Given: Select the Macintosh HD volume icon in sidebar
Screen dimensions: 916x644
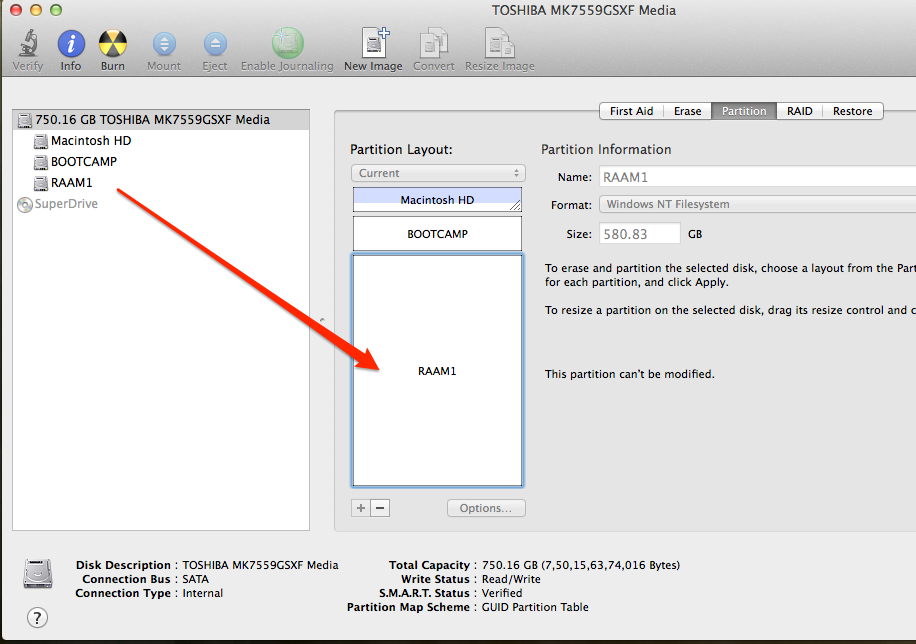Looking at the screenshot, I should tap(41, 141).
